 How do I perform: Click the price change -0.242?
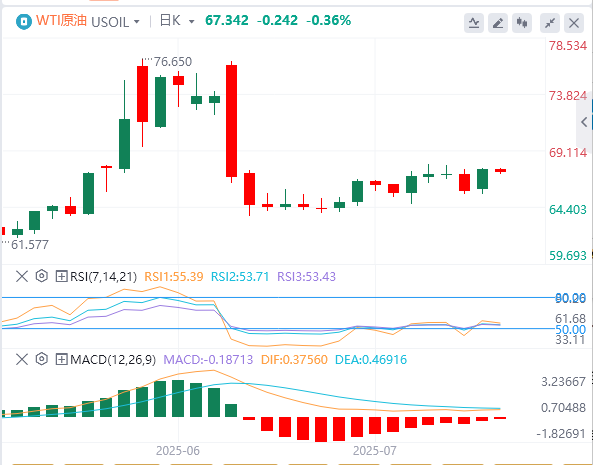point(277,20)
